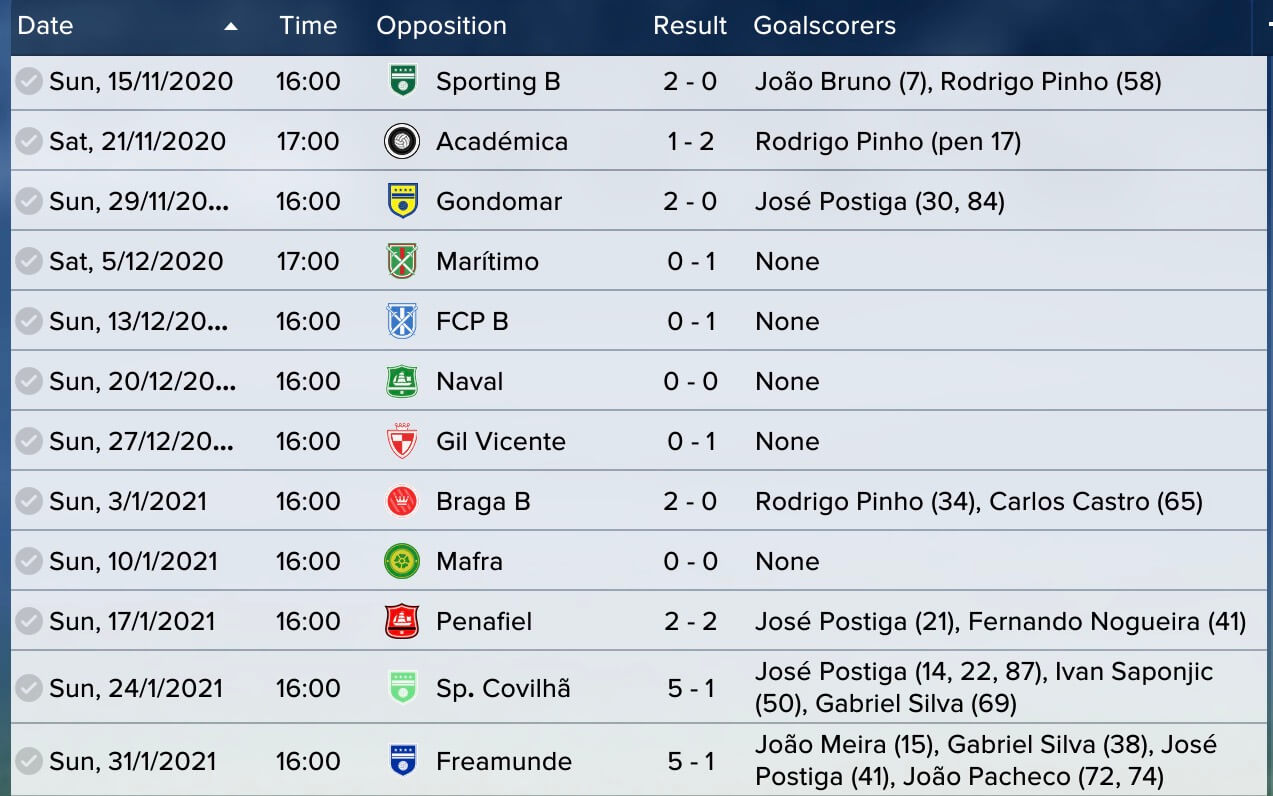Toggle the checkmark beside Sat, 5/12/2020

29,261
